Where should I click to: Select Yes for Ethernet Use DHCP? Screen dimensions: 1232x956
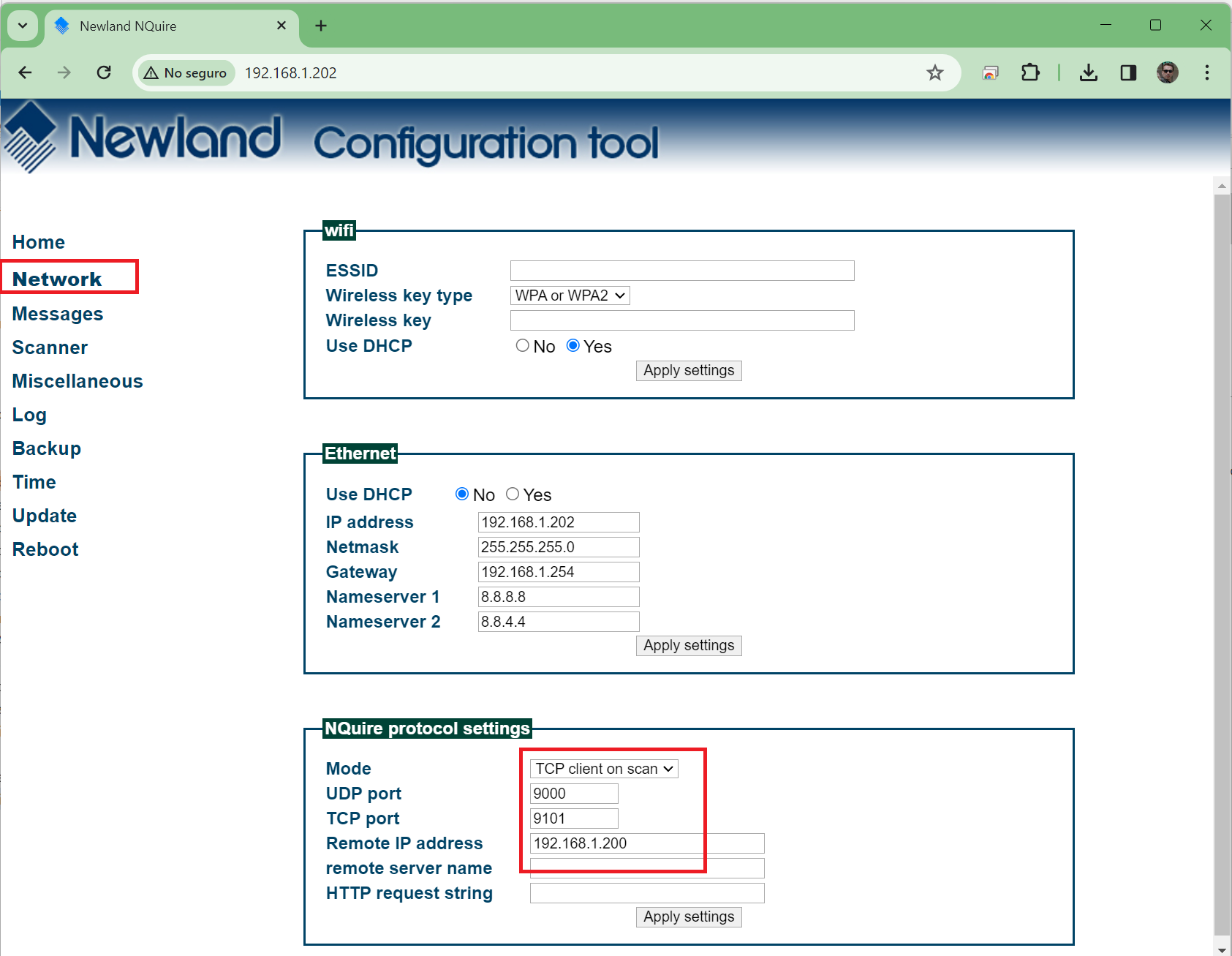tap(513, 494)
